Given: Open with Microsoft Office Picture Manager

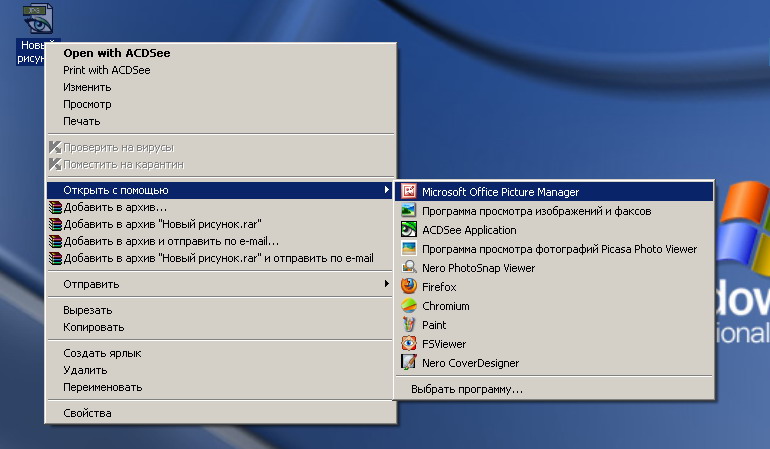Looking at the screenshot, I should pyautogui.click(x=554, y=192).
